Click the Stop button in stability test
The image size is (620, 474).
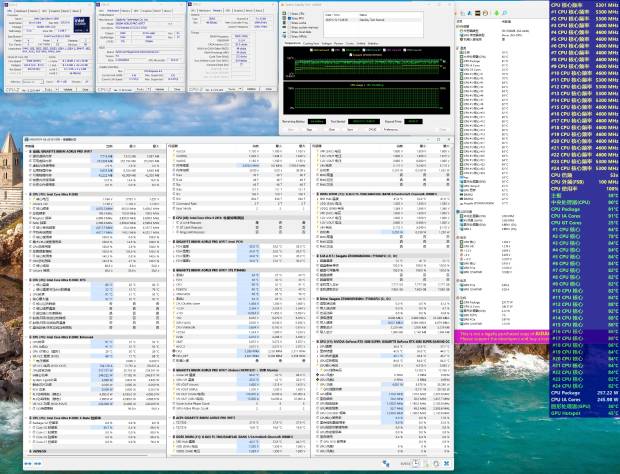(x=309, y=130)
